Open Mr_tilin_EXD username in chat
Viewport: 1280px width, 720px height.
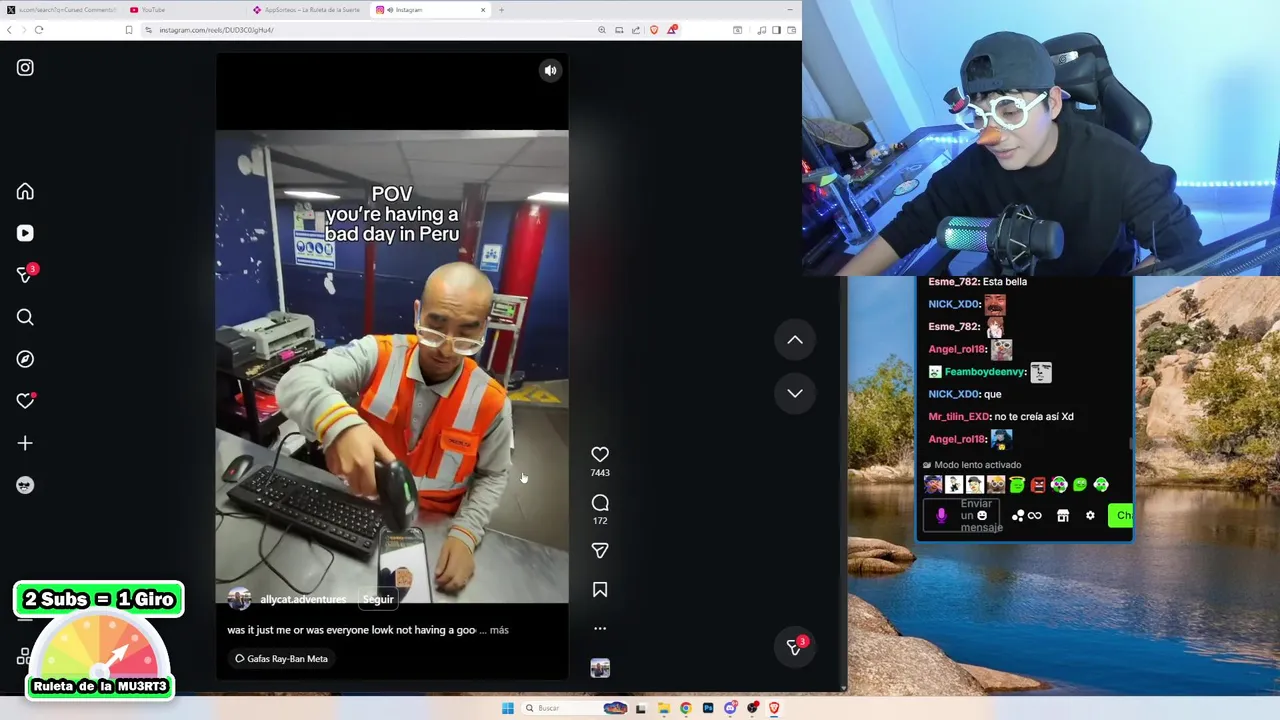click(959, 417)
